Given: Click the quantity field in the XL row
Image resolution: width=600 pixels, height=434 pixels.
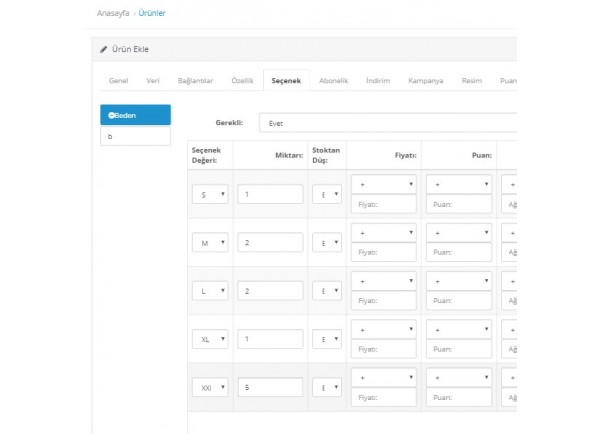Looking at the screenshot, I should point(270,339).
